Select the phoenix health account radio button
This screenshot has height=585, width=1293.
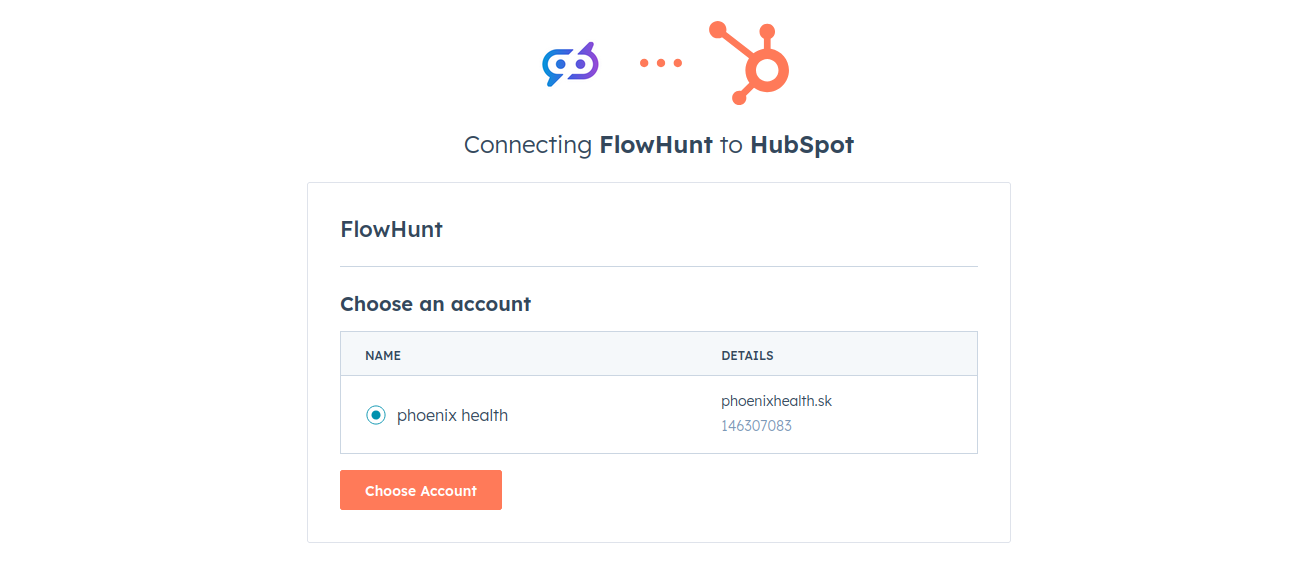[376, 414]
